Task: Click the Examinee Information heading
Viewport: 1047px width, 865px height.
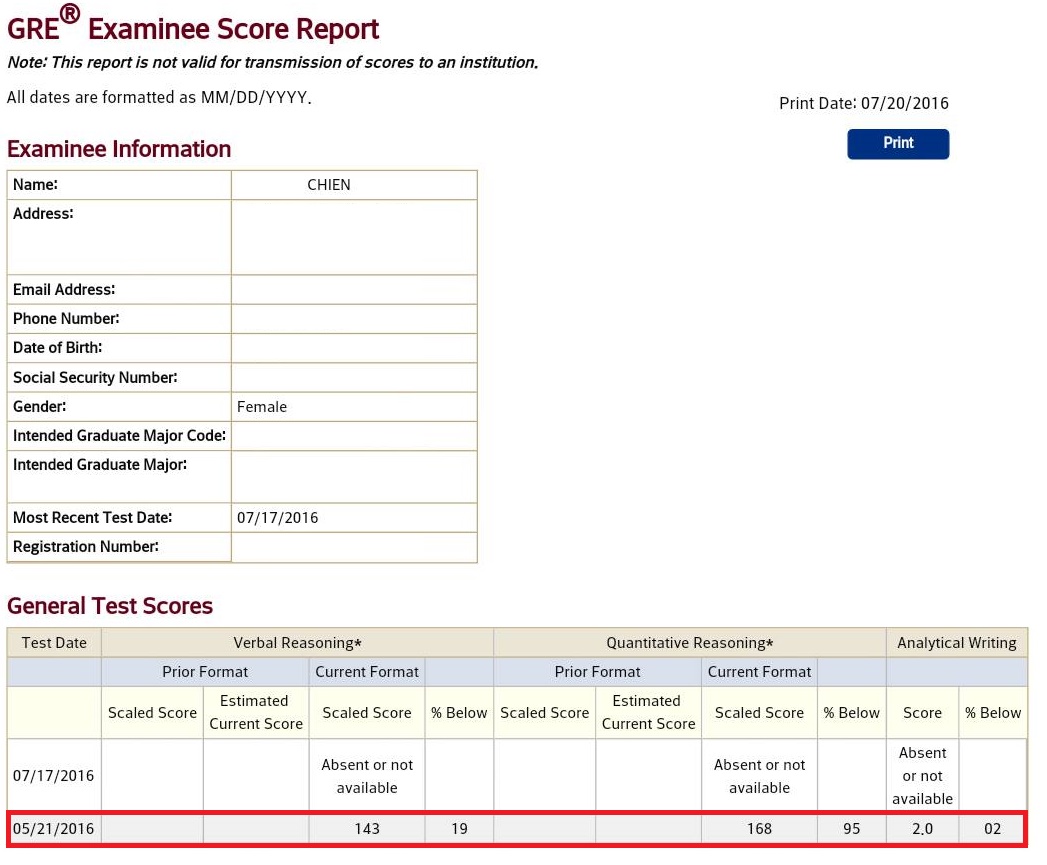Action: [119, 149]
